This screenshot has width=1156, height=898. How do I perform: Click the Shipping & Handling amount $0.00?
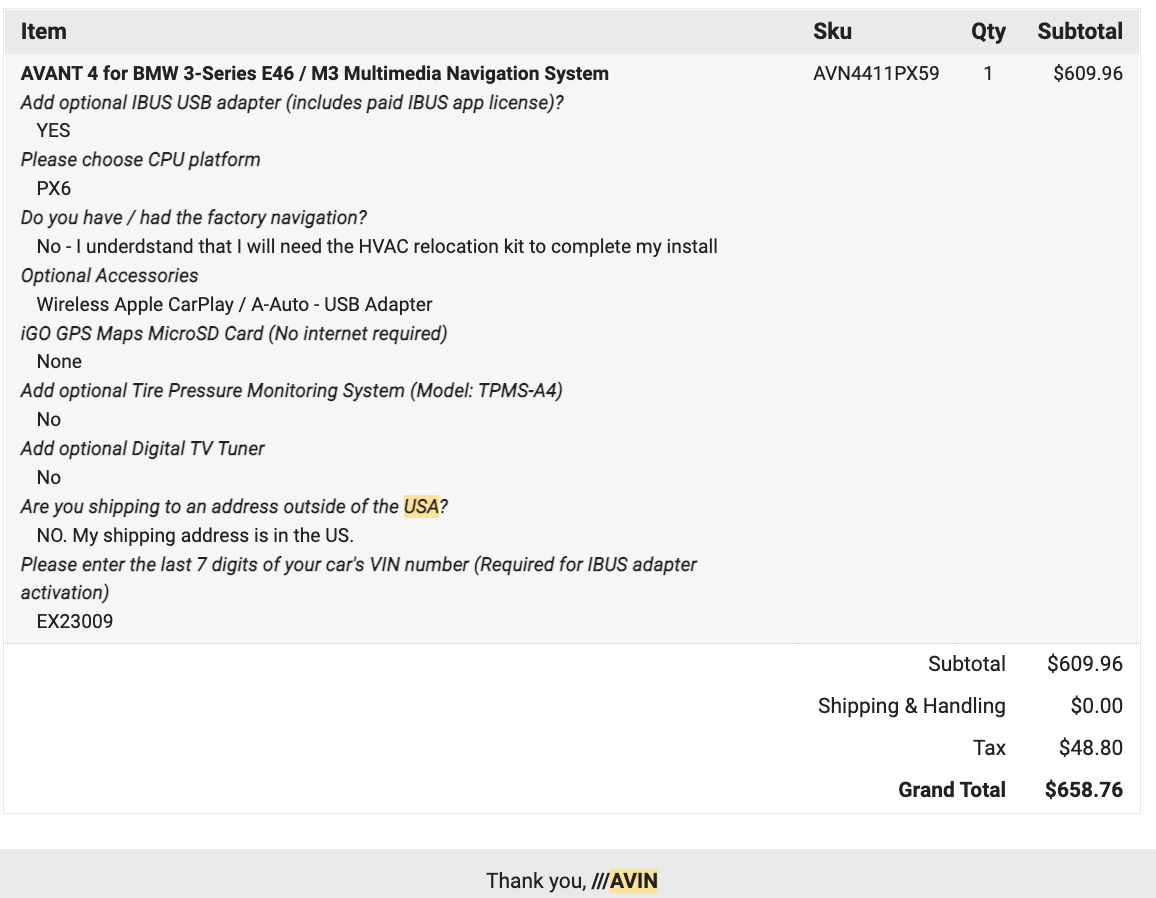[1096, 706]
